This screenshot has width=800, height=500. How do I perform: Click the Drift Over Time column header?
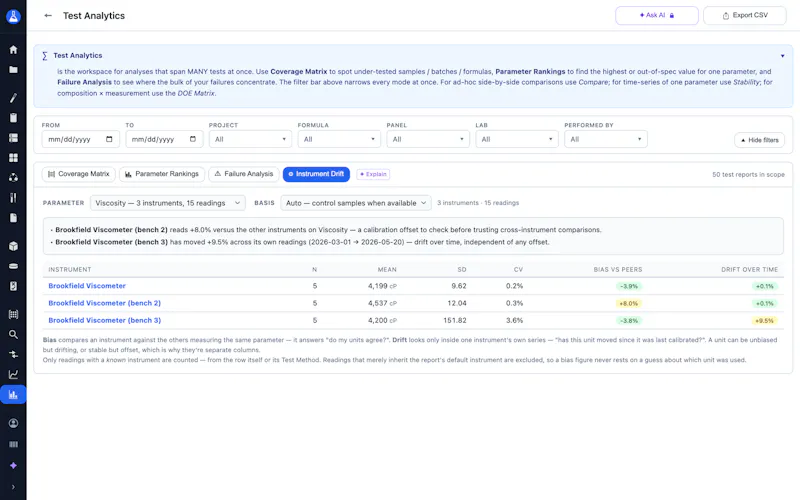(749, 269)
